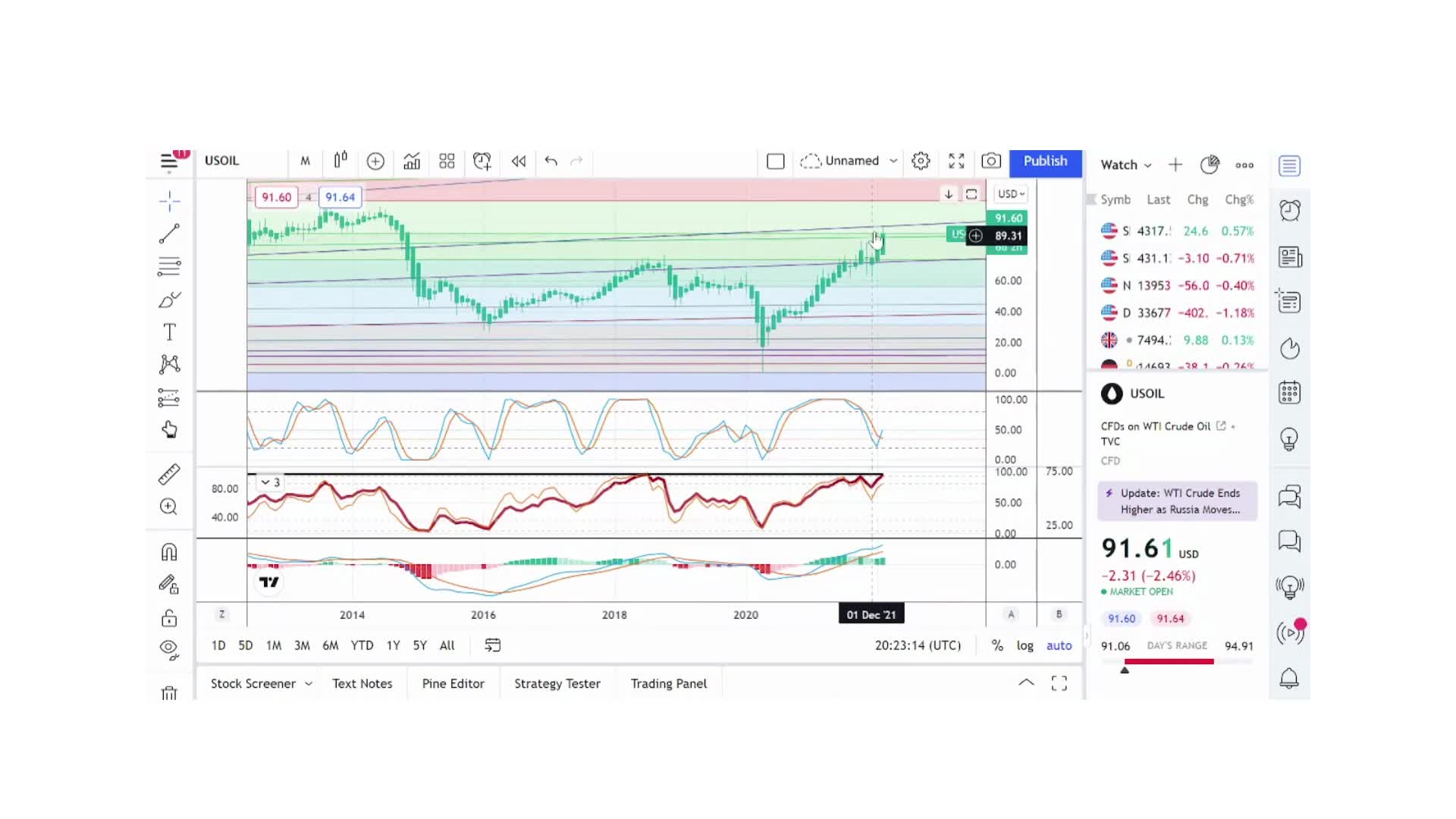The width and height of the screenshot is (1456, 819).
Task: Open candlestick chart style selector
Action: [x=340, y=160]
